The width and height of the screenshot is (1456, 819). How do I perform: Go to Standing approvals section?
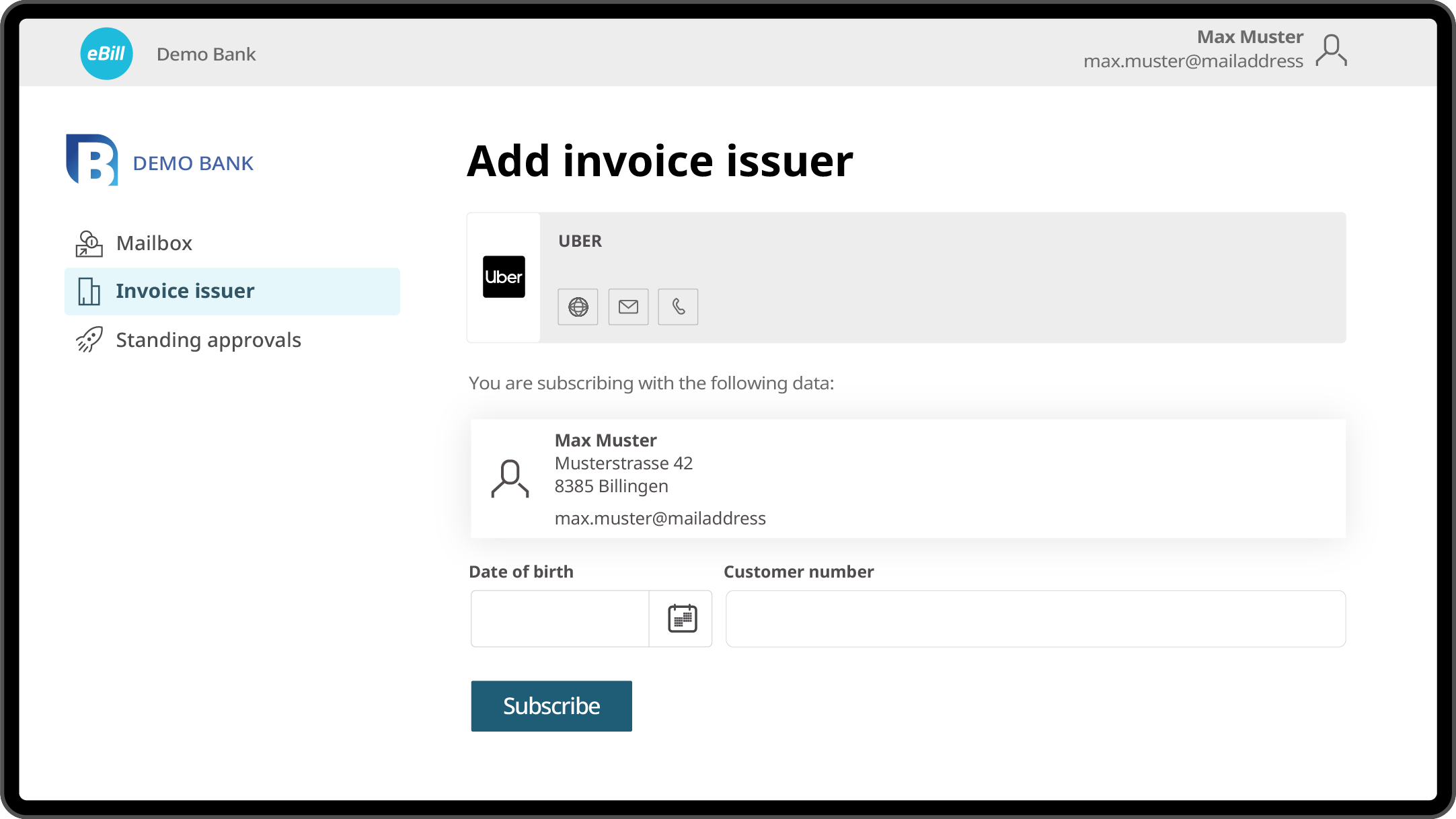[x=208, y=340]
